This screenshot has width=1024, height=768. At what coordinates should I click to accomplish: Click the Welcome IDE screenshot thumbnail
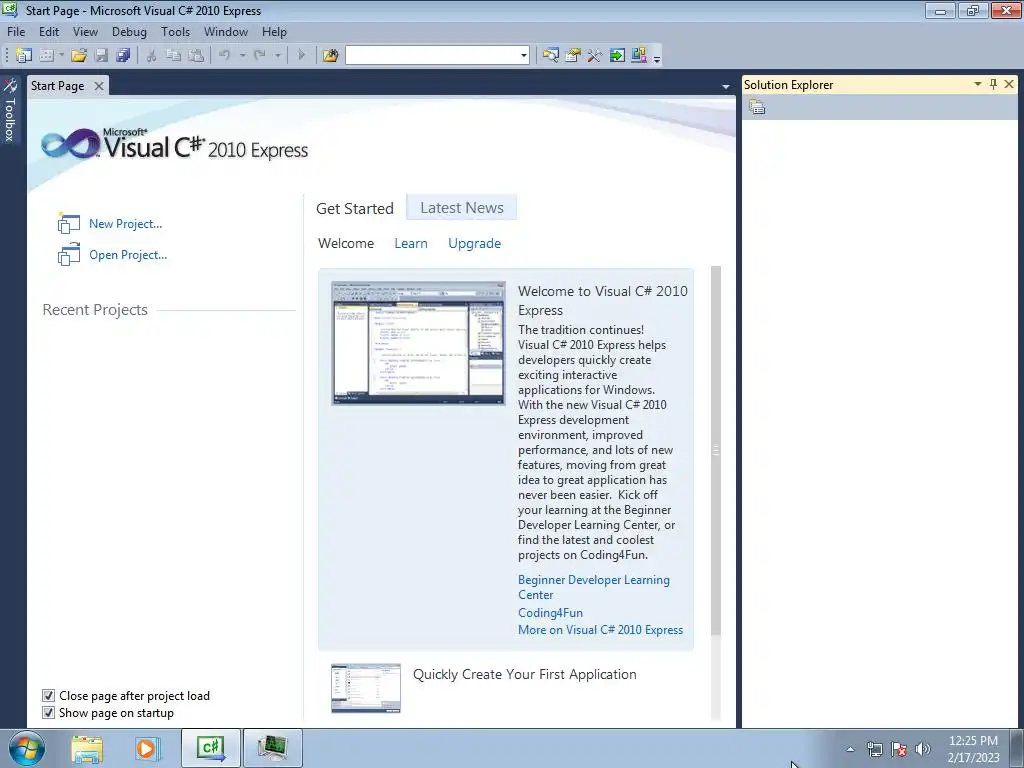pos(419,343)
